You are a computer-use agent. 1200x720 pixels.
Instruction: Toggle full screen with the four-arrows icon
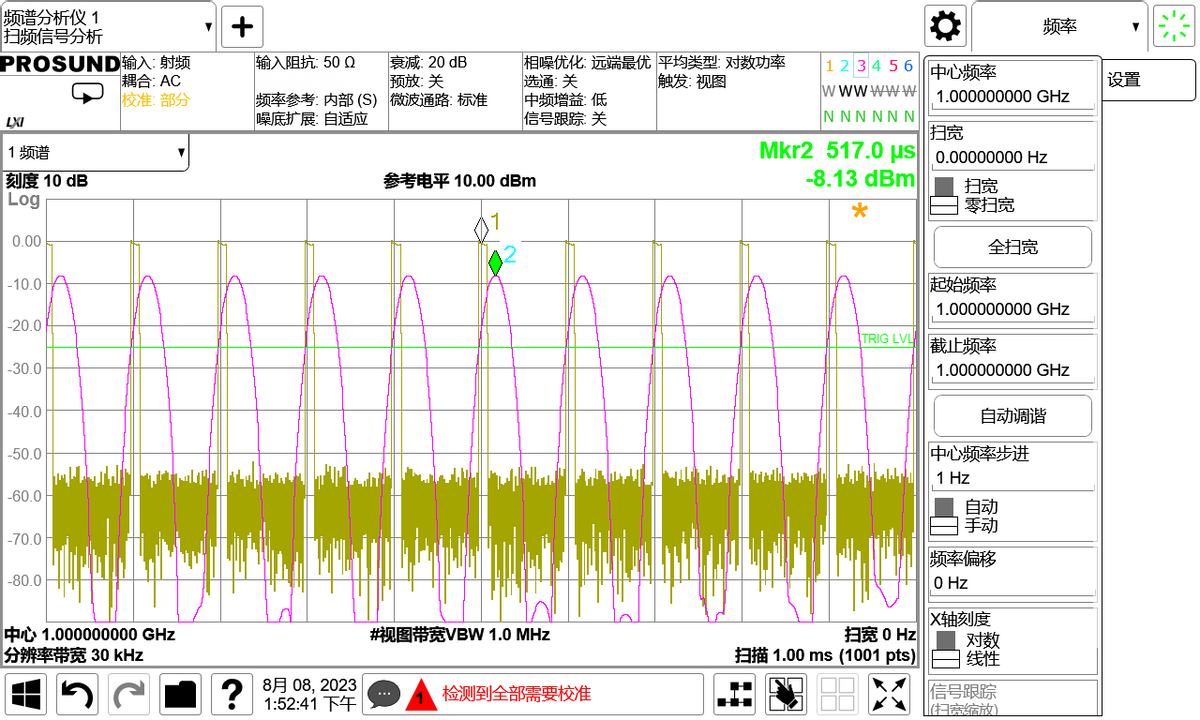pos(889,693)
